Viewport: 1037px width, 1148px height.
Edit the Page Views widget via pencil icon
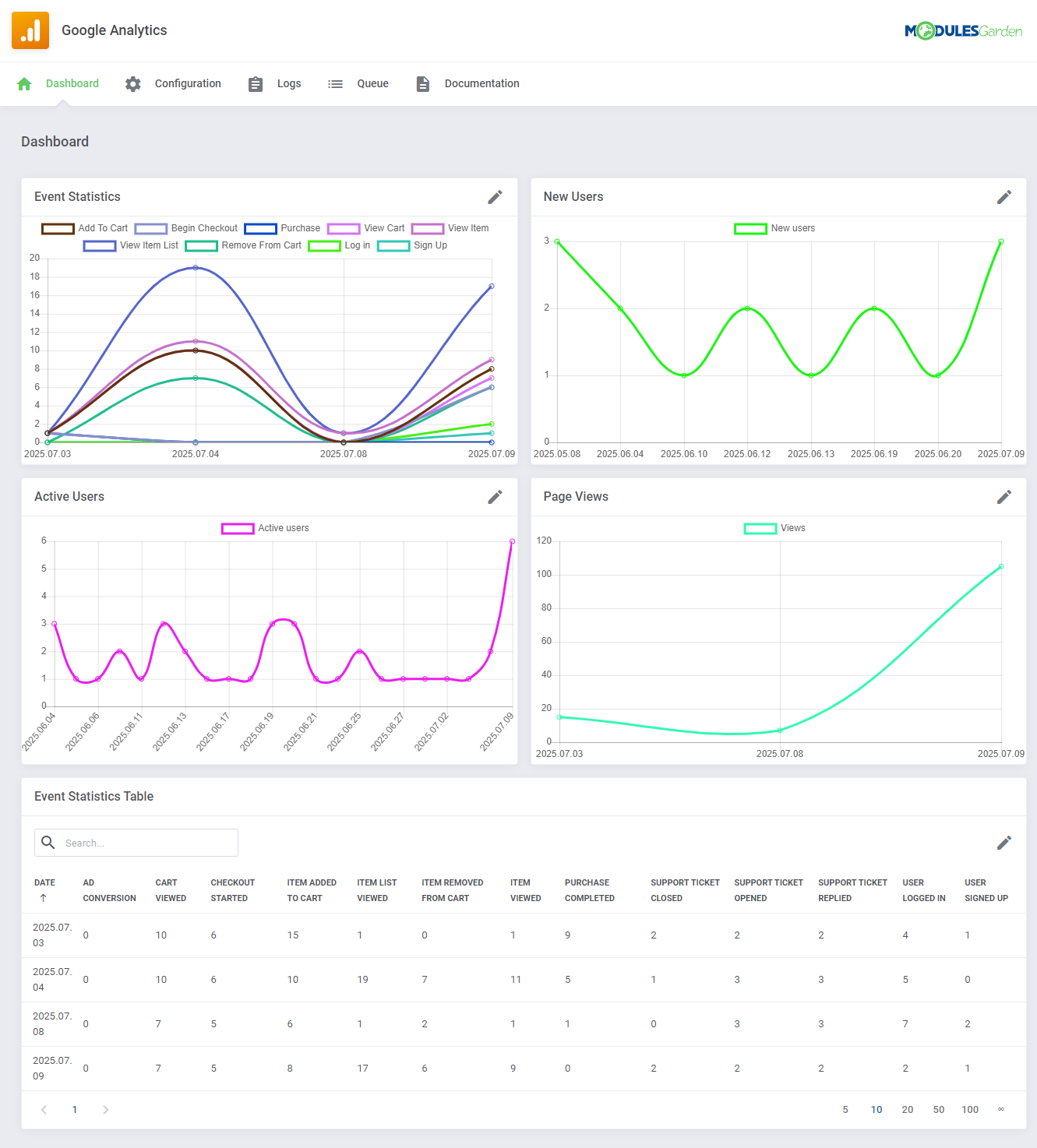click(x=1004, y=497)
